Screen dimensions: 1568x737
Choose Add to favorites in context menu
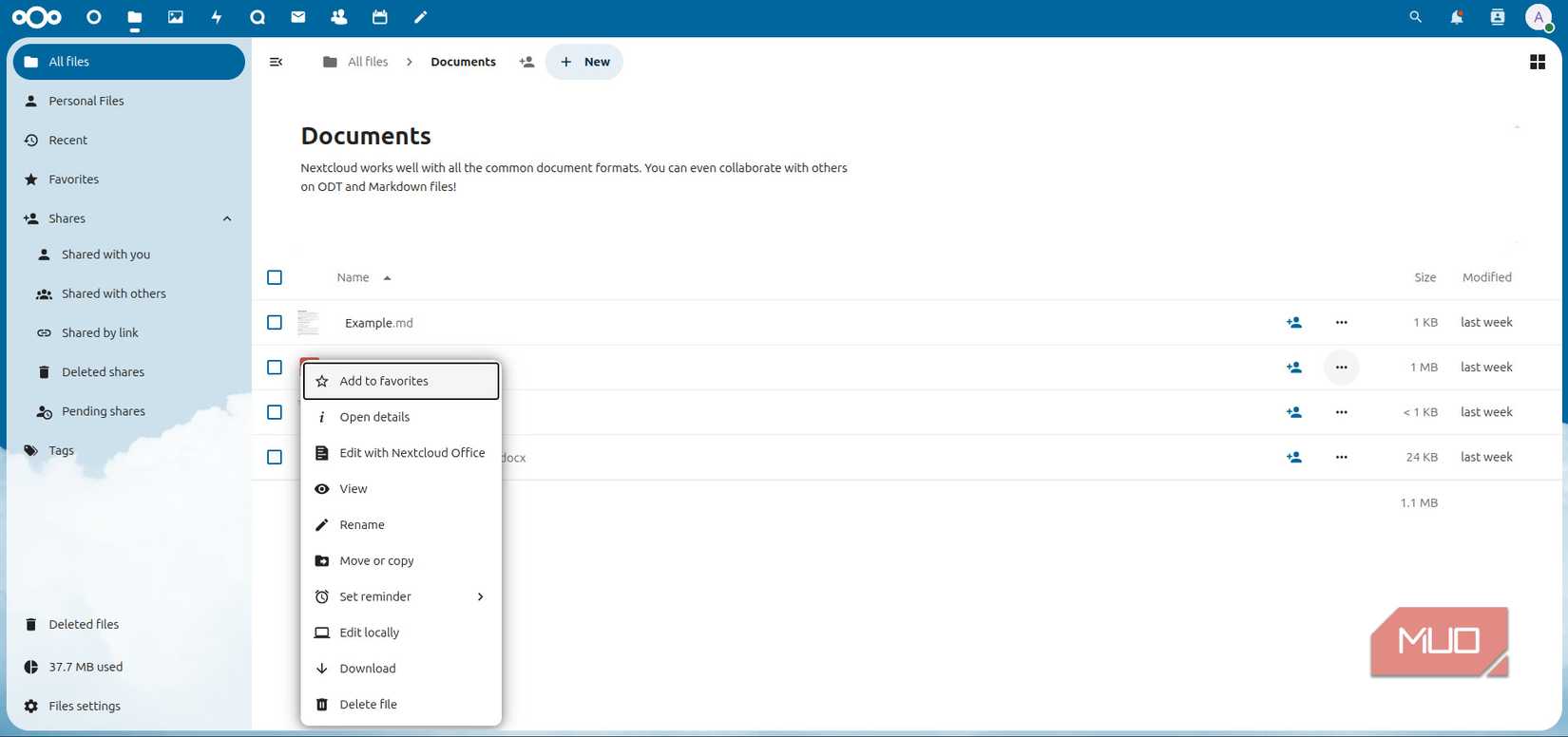click(x=401, y=381)
